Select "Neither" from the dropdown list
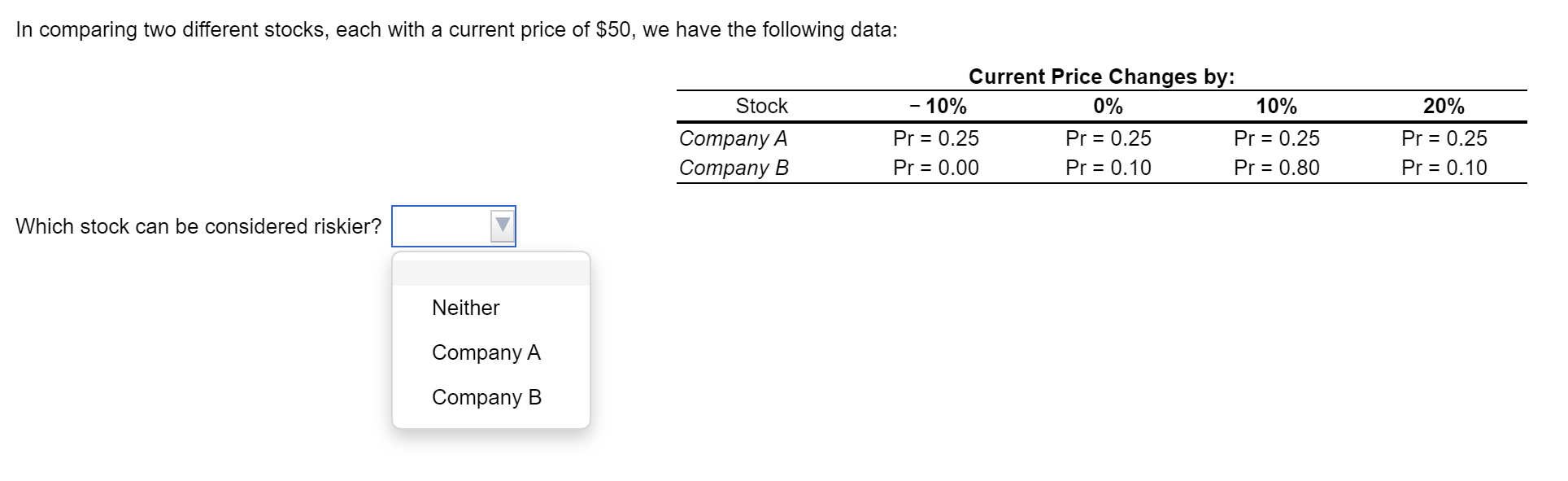Image resolution: width=1568 pixels, height=481 pixels. [x=465, y=308]
